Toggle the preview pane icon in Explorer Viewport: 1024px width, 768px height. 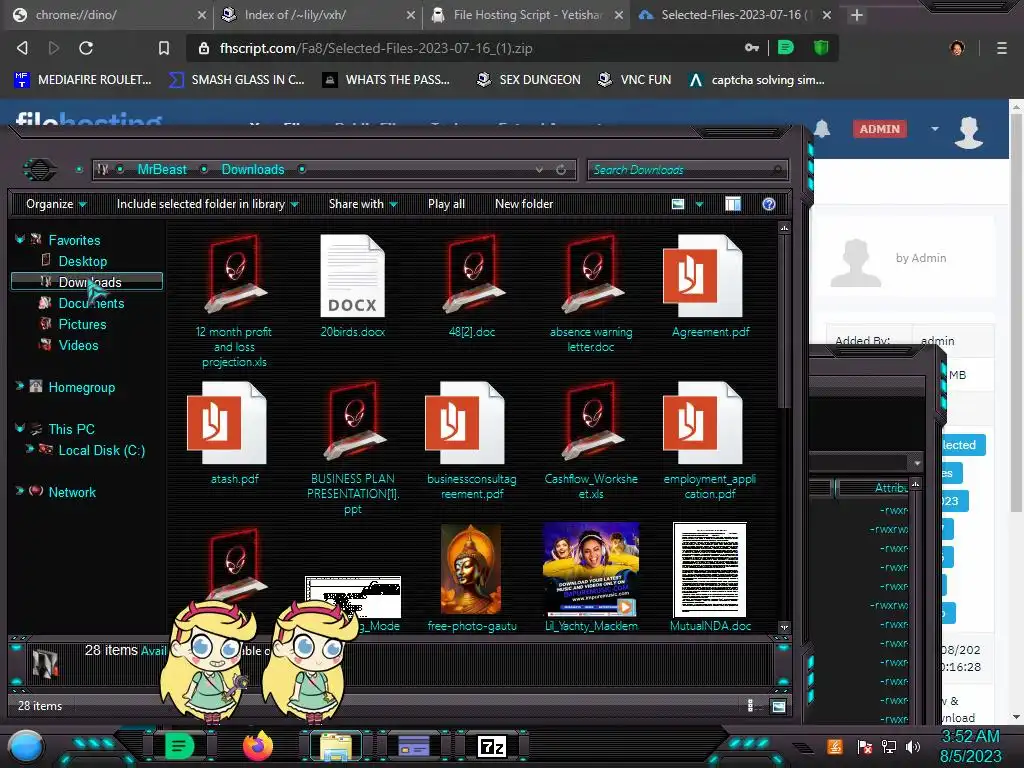[x=733, y=204]
